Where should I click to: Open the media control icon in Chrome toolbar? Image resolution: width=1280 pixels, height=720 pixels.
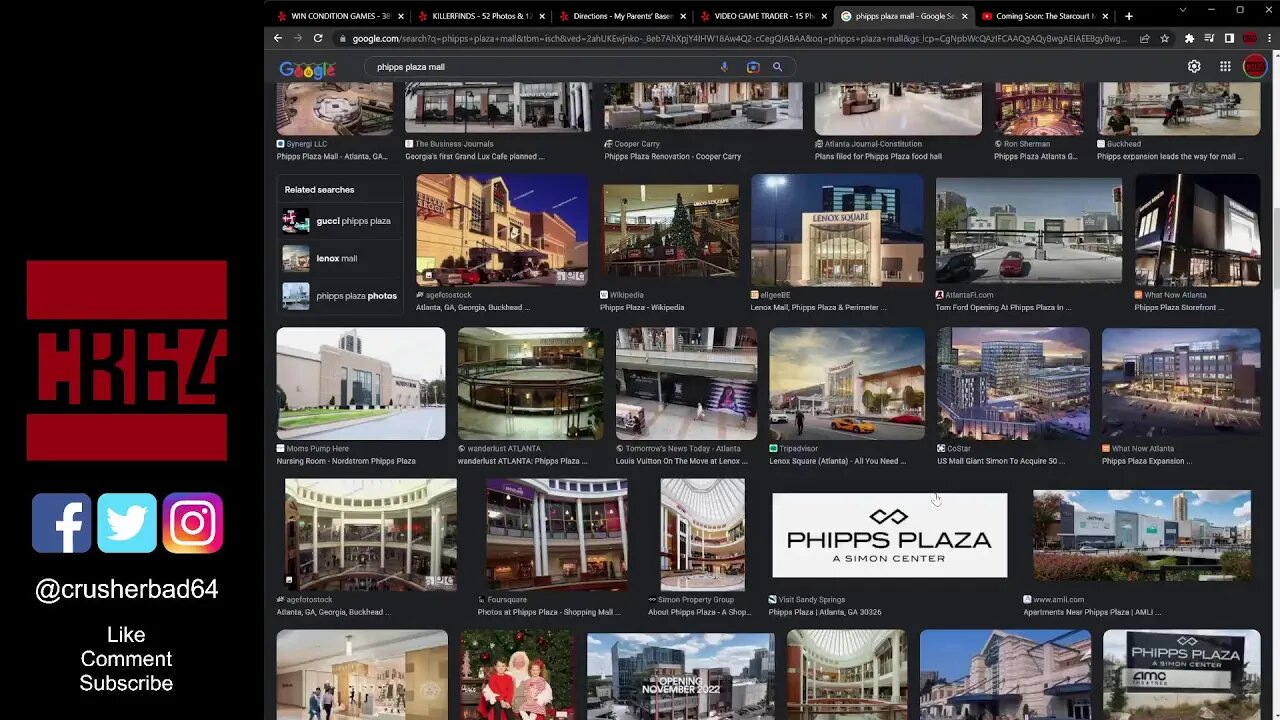pos(1209,38)
